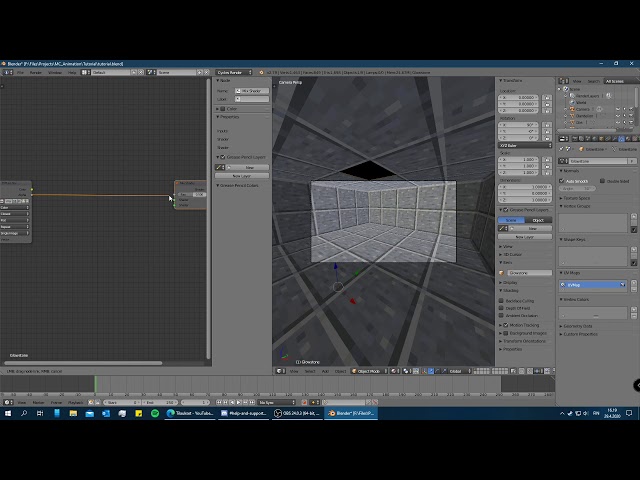
Task: Enable Backface Culling checkbox
Action: point(501,301)
